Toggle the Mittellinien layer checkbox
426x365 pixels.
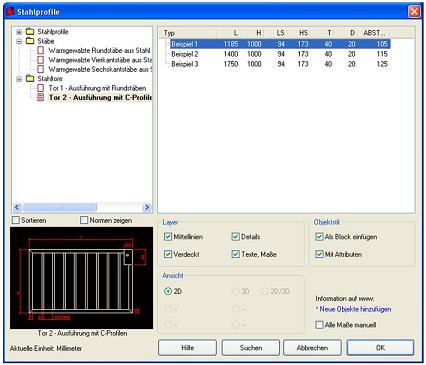168,237
